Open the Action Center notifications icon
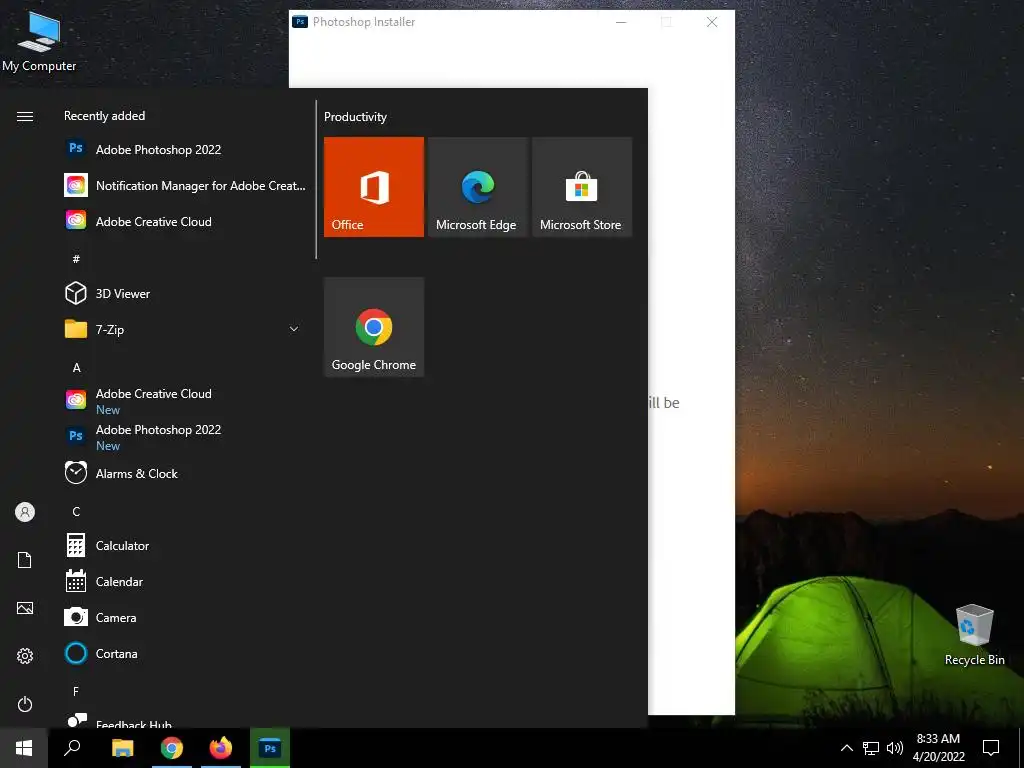1024x768 pixels. 991,748
